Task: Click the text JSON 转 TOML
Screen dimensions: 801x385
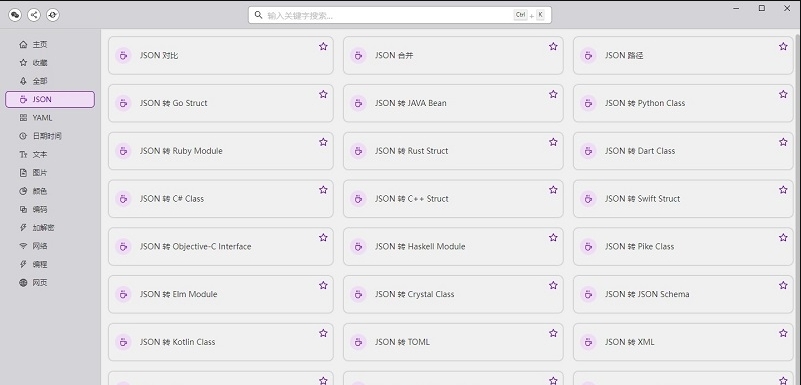Action: [403, 342]
